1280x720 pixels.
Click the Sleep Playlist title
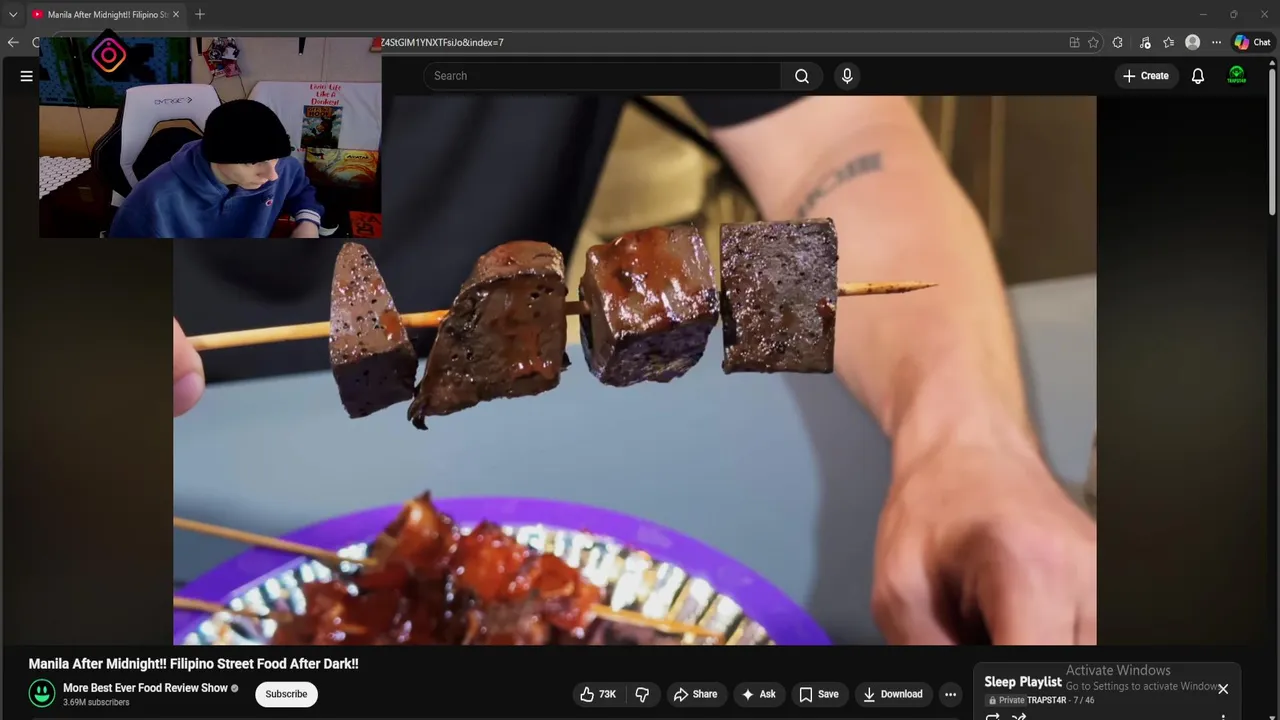[x=1023, y=682]
